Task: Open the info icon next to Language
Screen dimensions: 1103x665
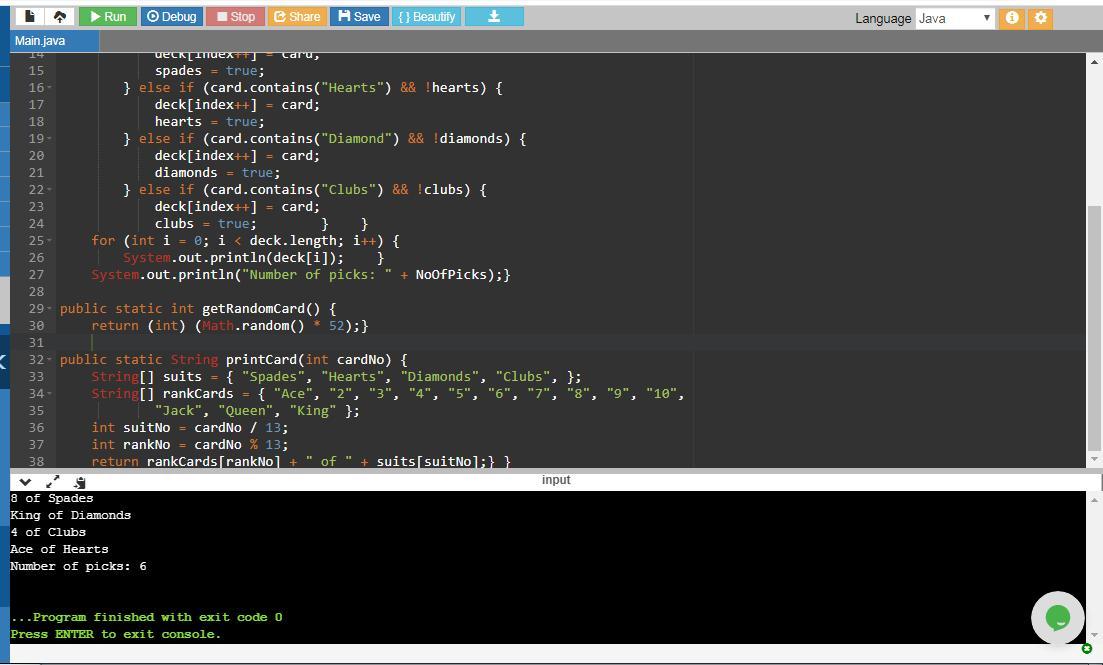Action: (1012, 18)
